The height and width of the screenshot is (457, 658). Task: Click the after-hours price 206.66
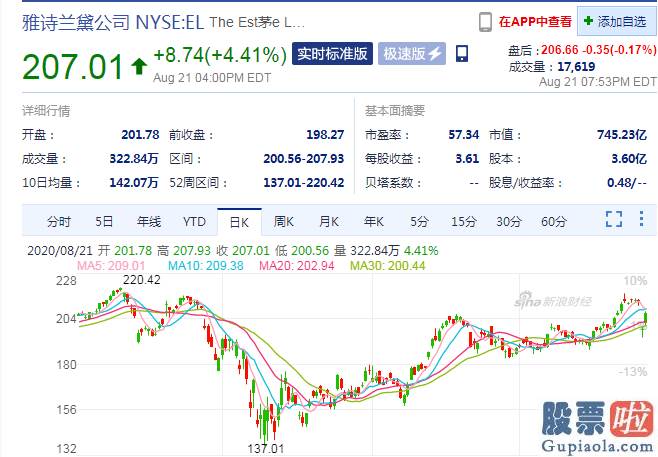560,50
